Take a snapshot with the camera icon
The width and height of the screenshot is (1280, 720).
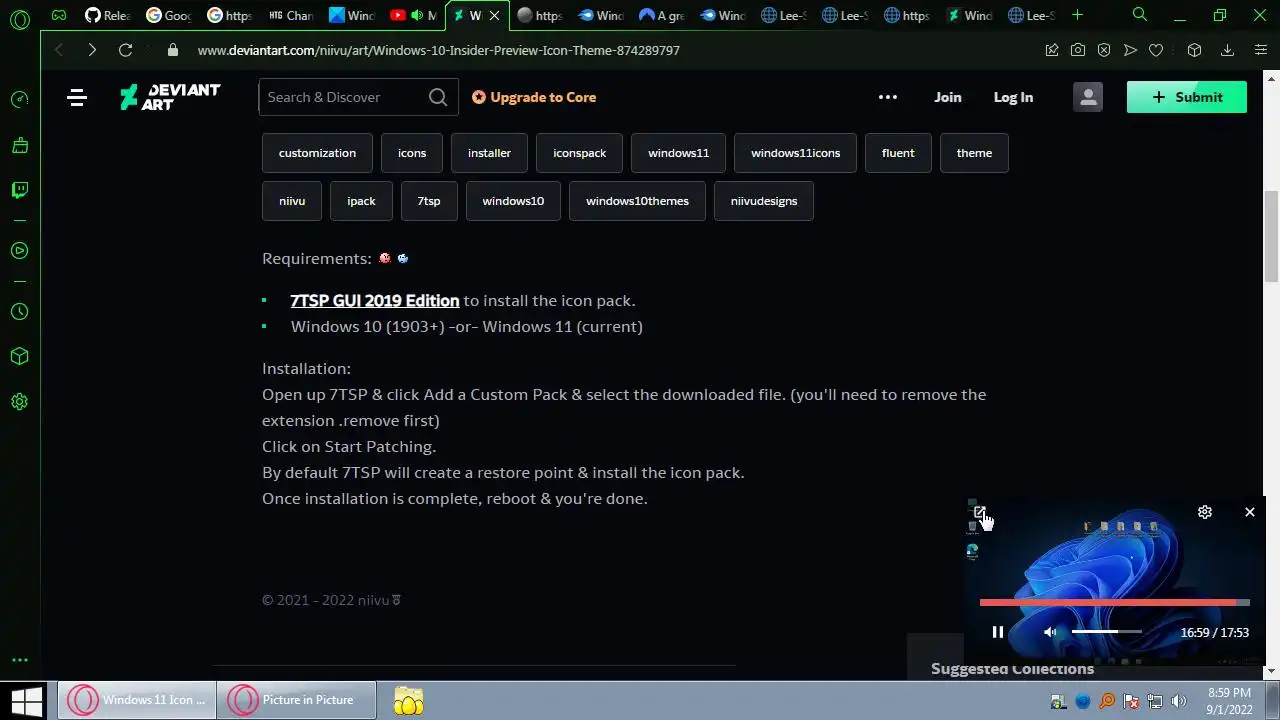tap(1078, 50)
